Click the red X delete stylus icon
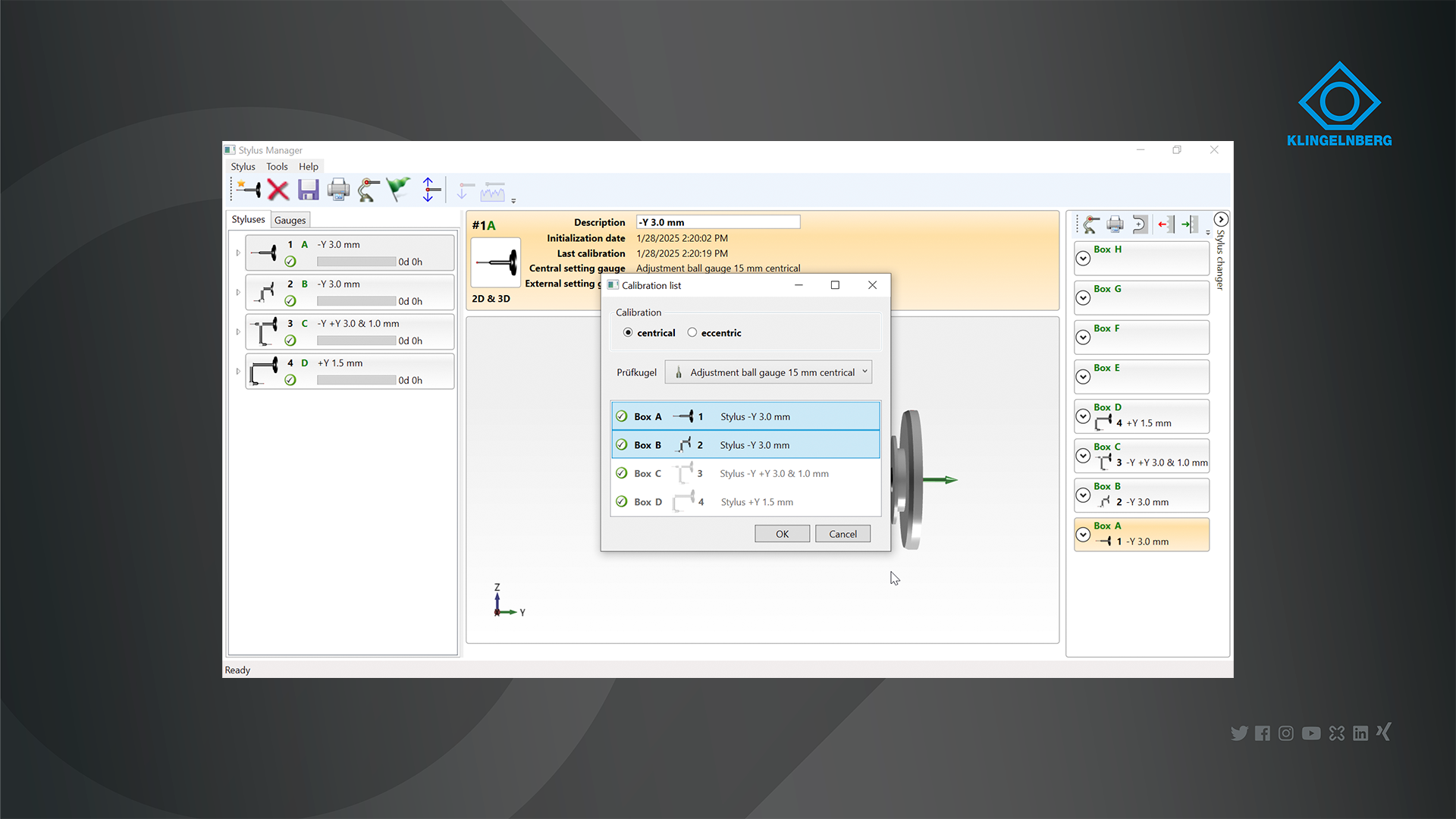The image size is (1456, 819). tap(278, 190)
